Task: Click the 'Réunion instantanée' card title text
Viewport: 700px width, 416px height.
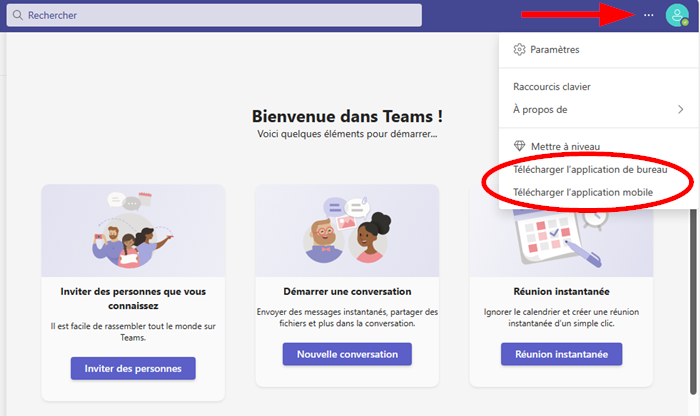Action: 562,291
